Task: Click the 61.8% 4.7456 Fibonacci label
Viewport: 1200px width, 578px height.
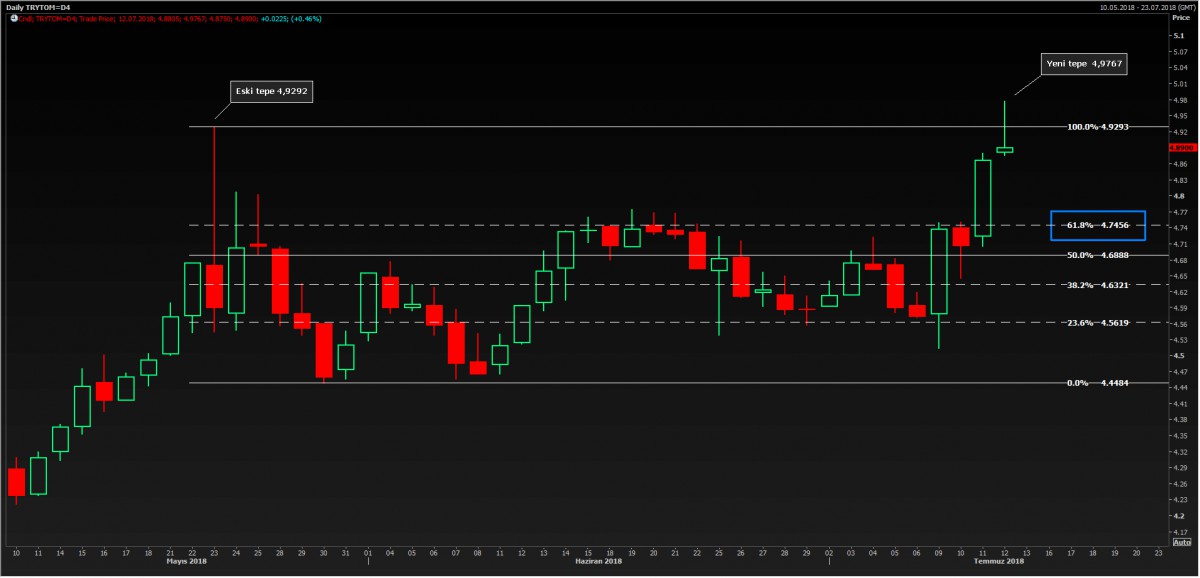Action: point(1097,226)
